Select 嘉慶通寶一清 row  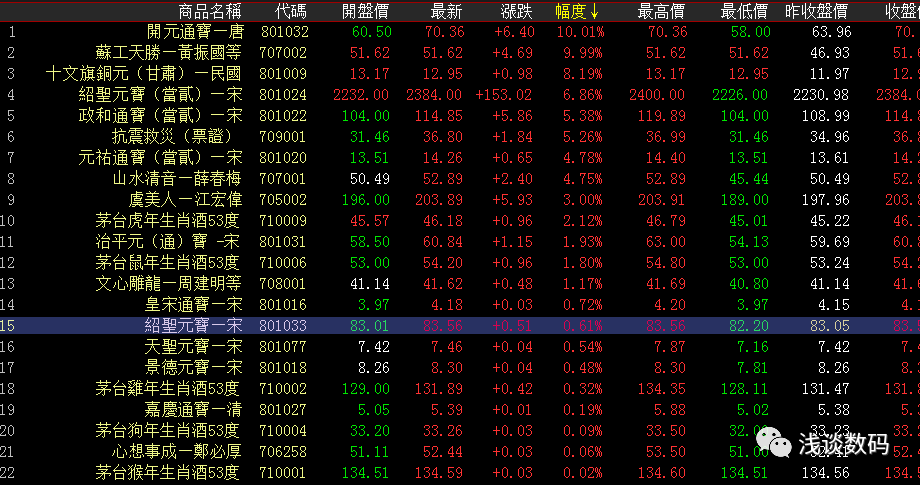[460, 410]
